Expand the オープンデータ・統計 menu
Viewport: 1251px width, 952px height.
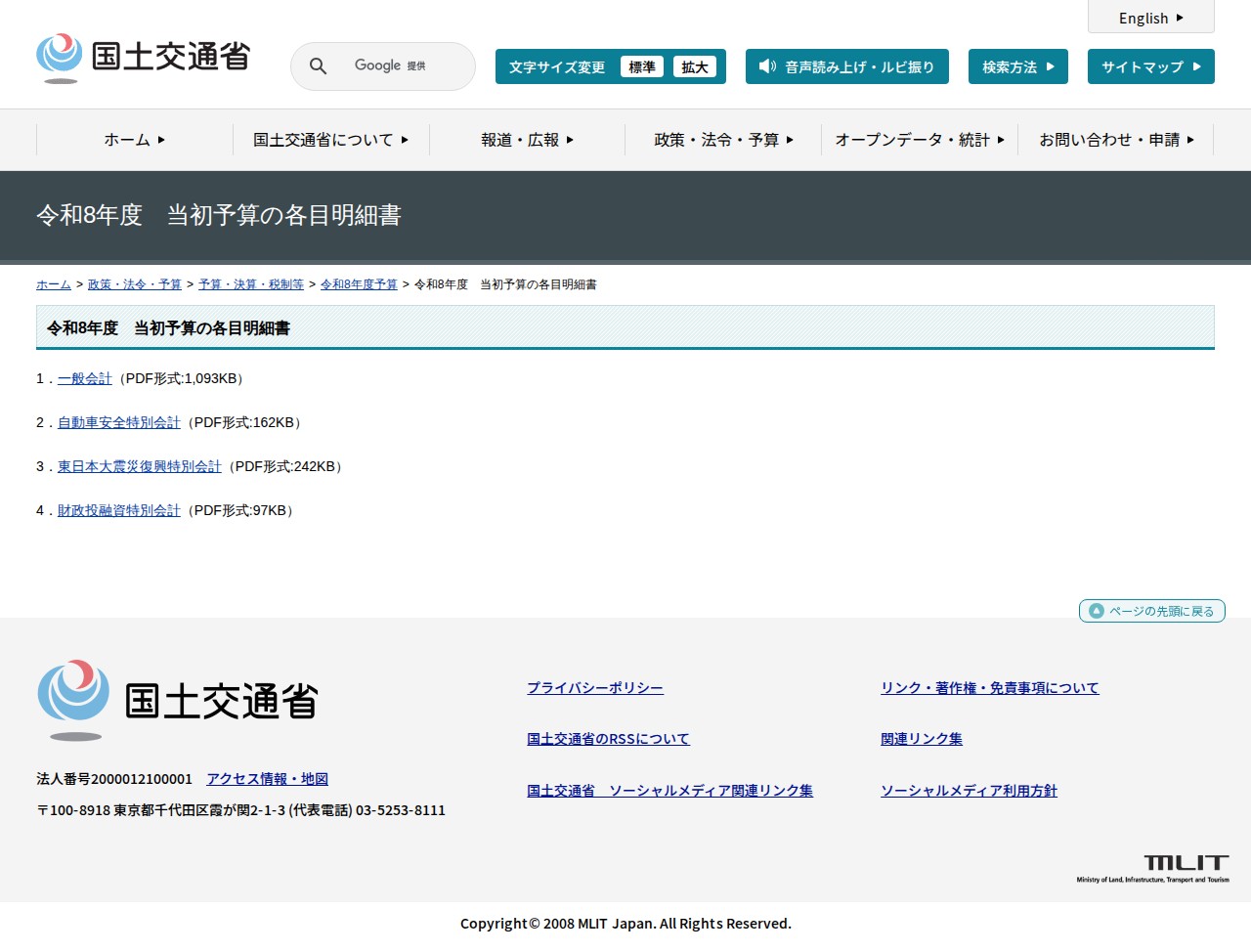(919, 140)
